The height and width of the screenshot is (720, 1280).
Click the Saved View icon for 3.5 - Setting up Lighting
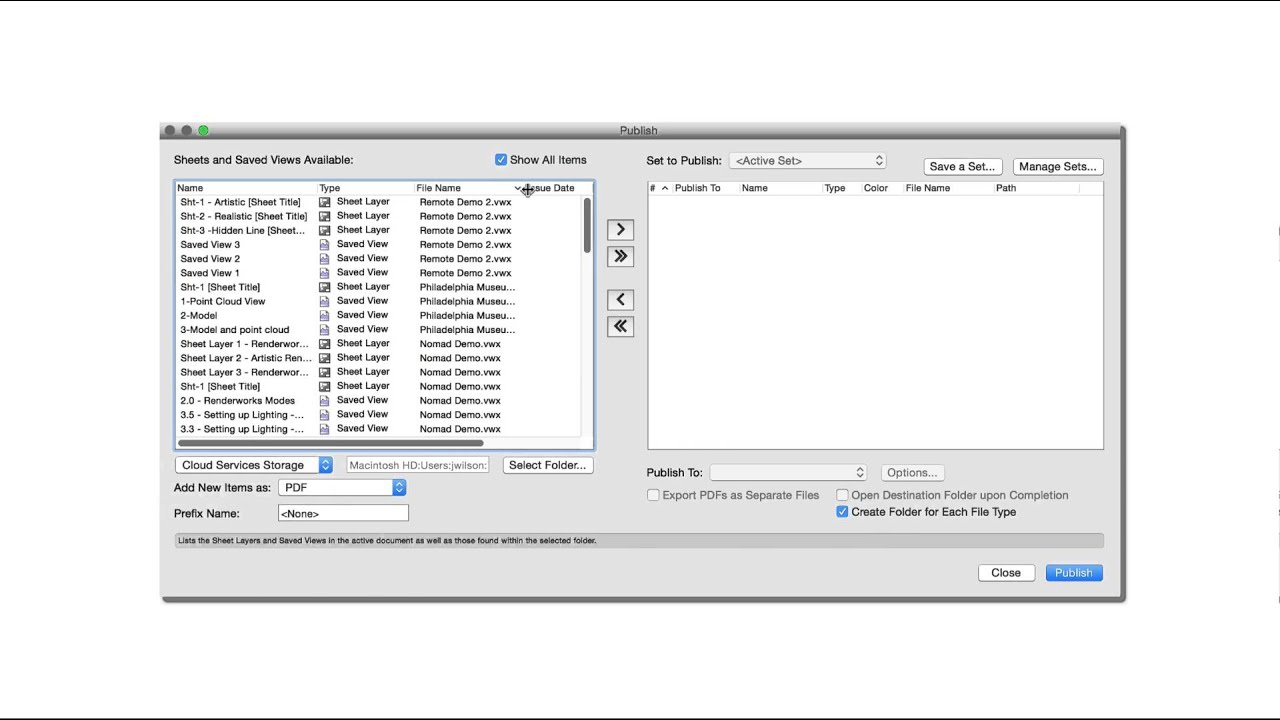[x=325, y=414]
